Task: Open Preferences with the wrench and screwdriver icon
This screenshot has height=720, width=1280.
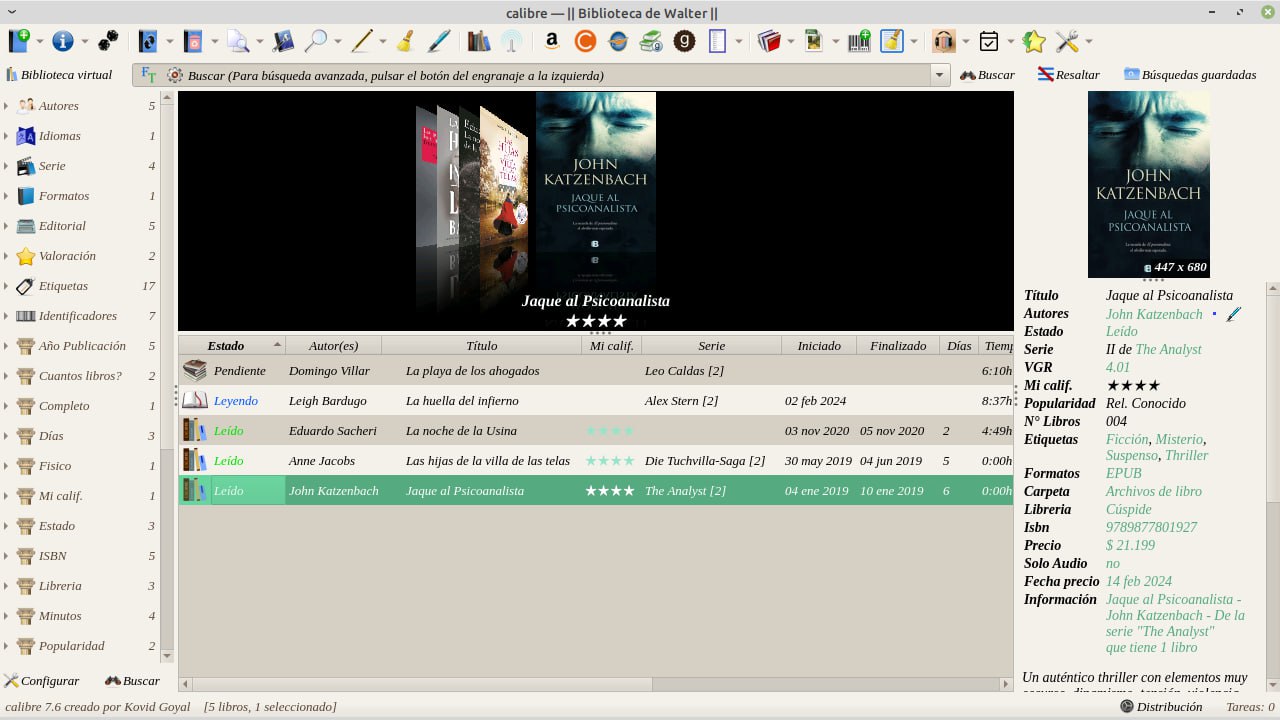Action: 1067,41
